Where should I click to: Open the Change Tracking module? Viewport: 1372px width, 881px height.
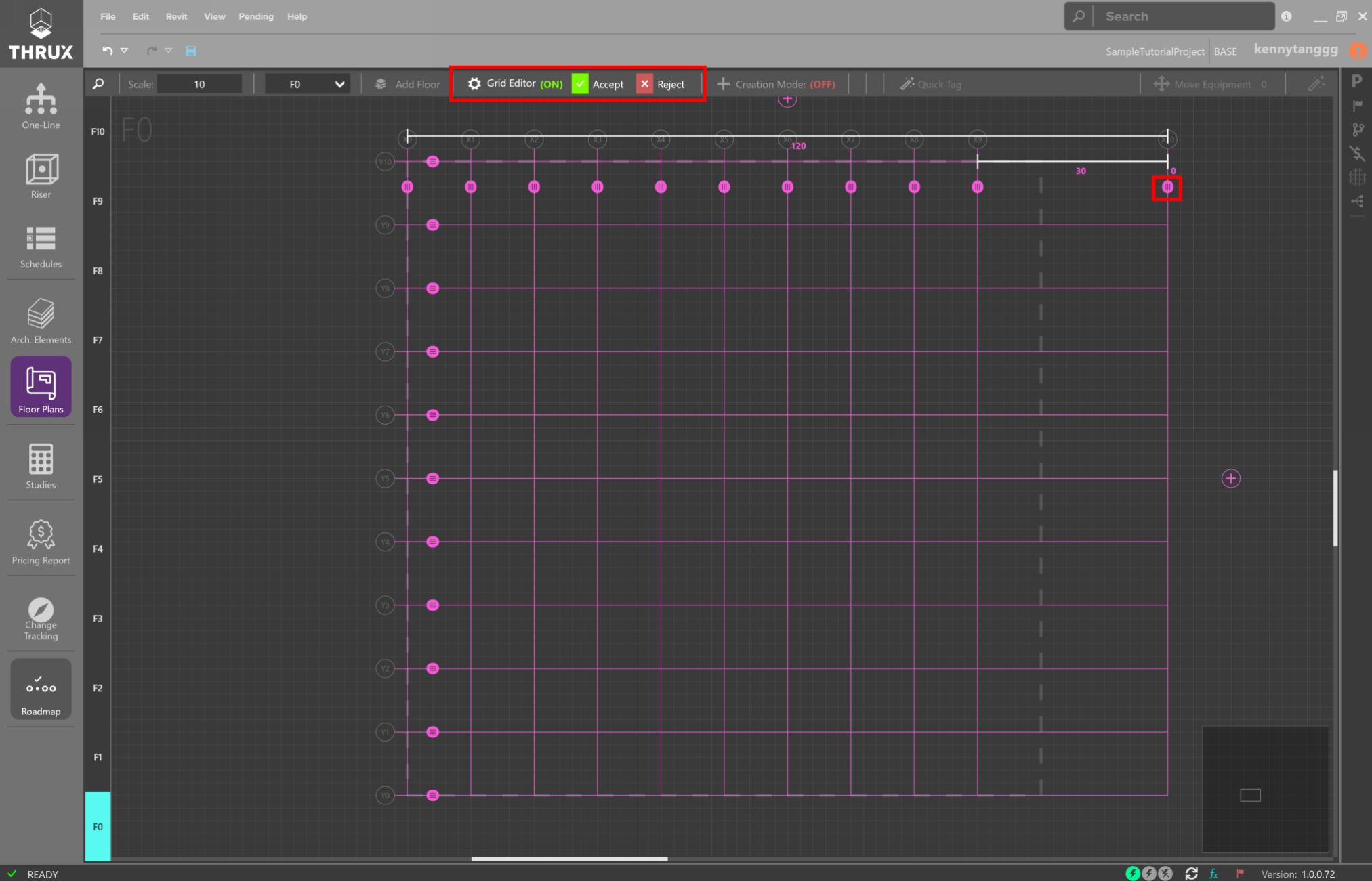[x=41, y=618]
